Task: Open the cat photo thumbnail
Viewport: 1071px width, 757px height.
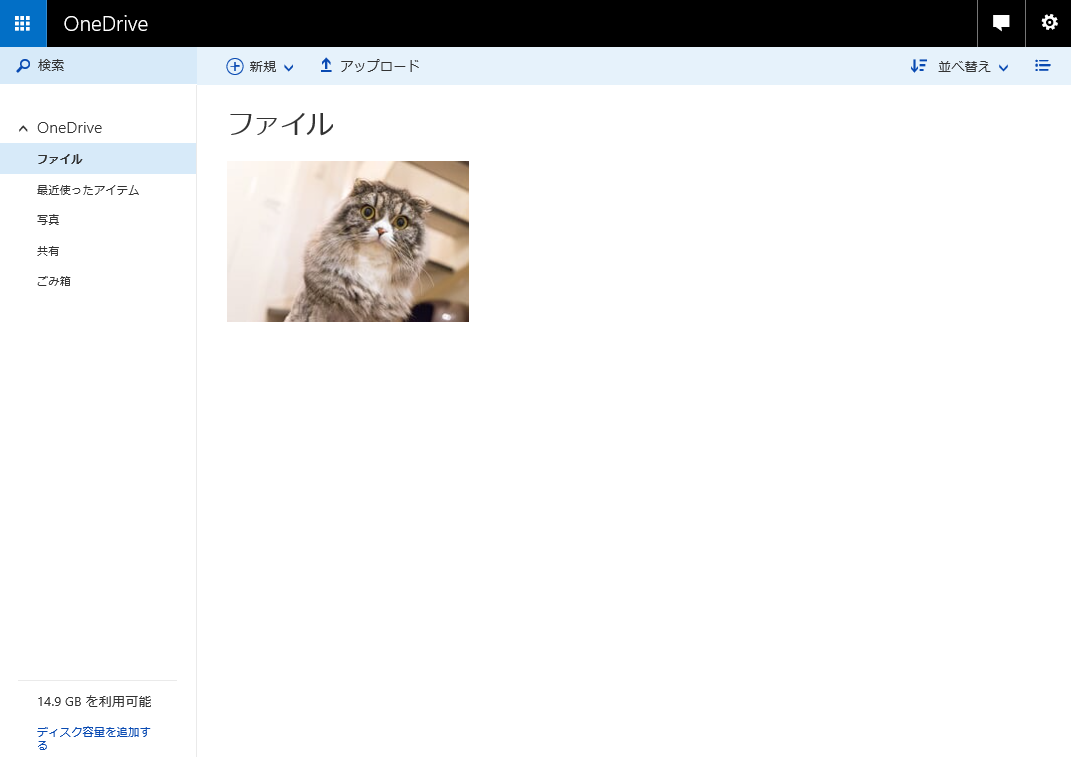Action: click(348, 241)
